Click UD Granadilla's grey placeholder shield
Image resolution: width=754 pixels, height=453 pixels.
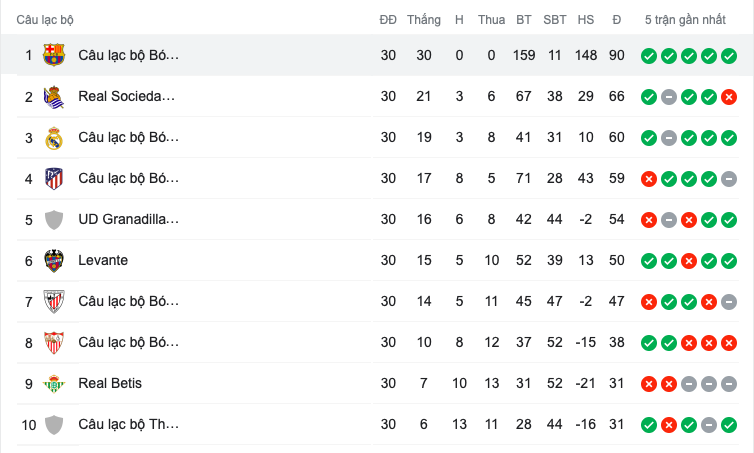tap(54, 219)
